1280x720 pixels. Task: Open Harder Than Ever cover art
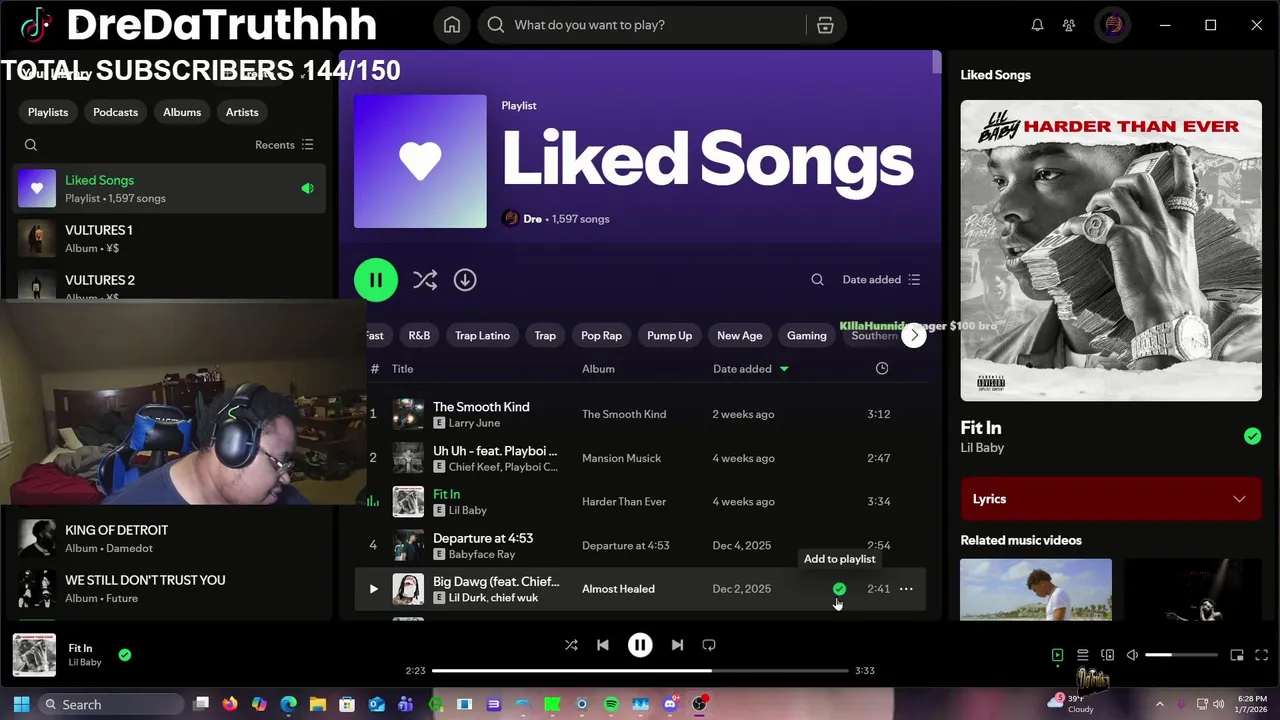coord(1111,250)
